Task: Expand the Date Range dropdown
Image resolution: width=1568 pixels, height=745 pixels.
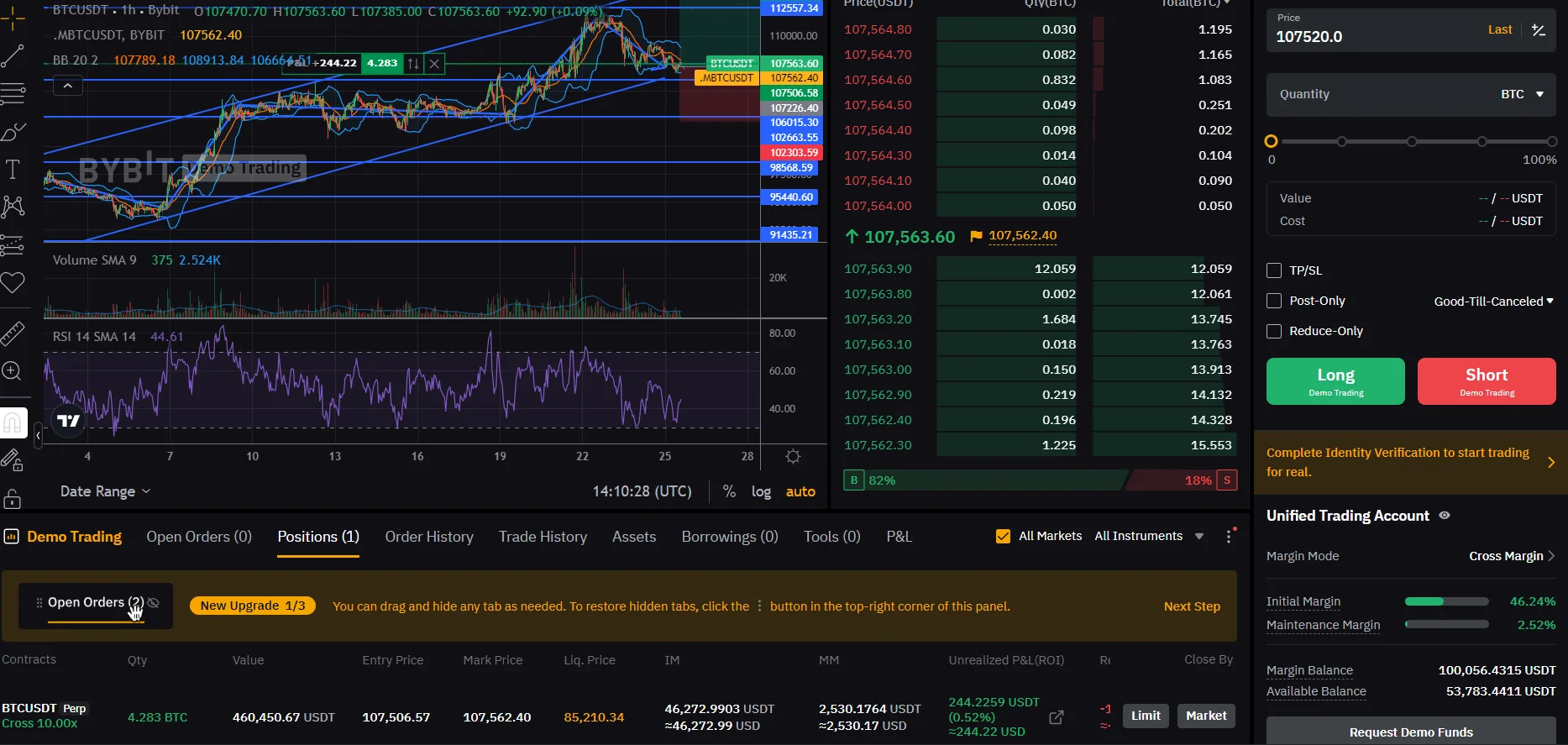Action: click(x=105, y=491)
